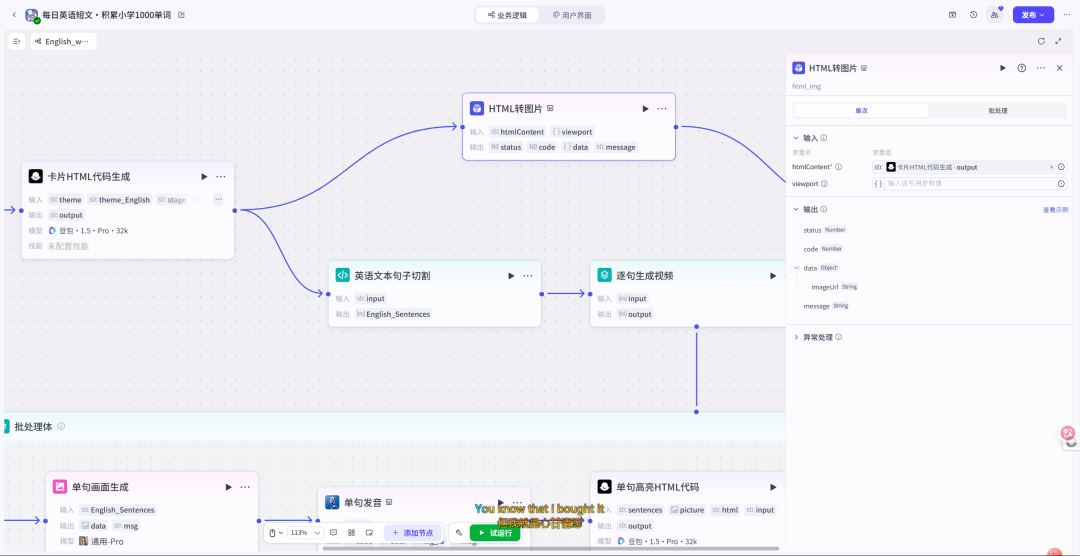This screenshot has height=556, width=1080.
Task: Click the 添加节点 button
Action: (x=413, y=533)
